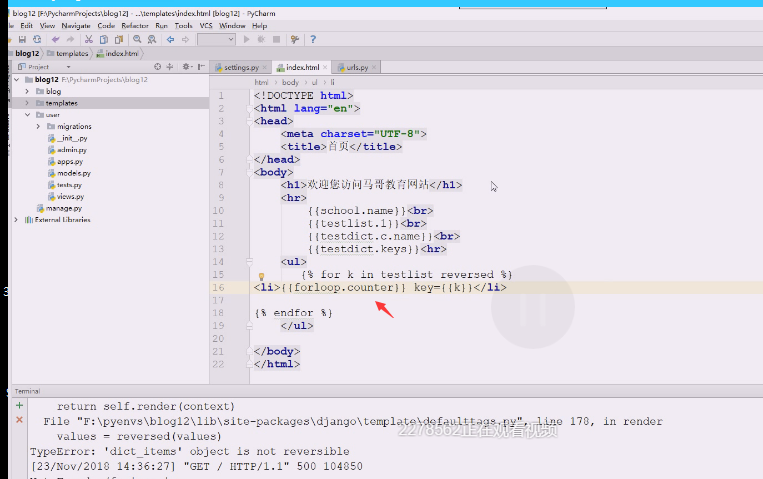Image resolution: width=763 pixels, height=479 pixels.
Task: Collapse the ul tag fold marker
Action: click(250, 262)
